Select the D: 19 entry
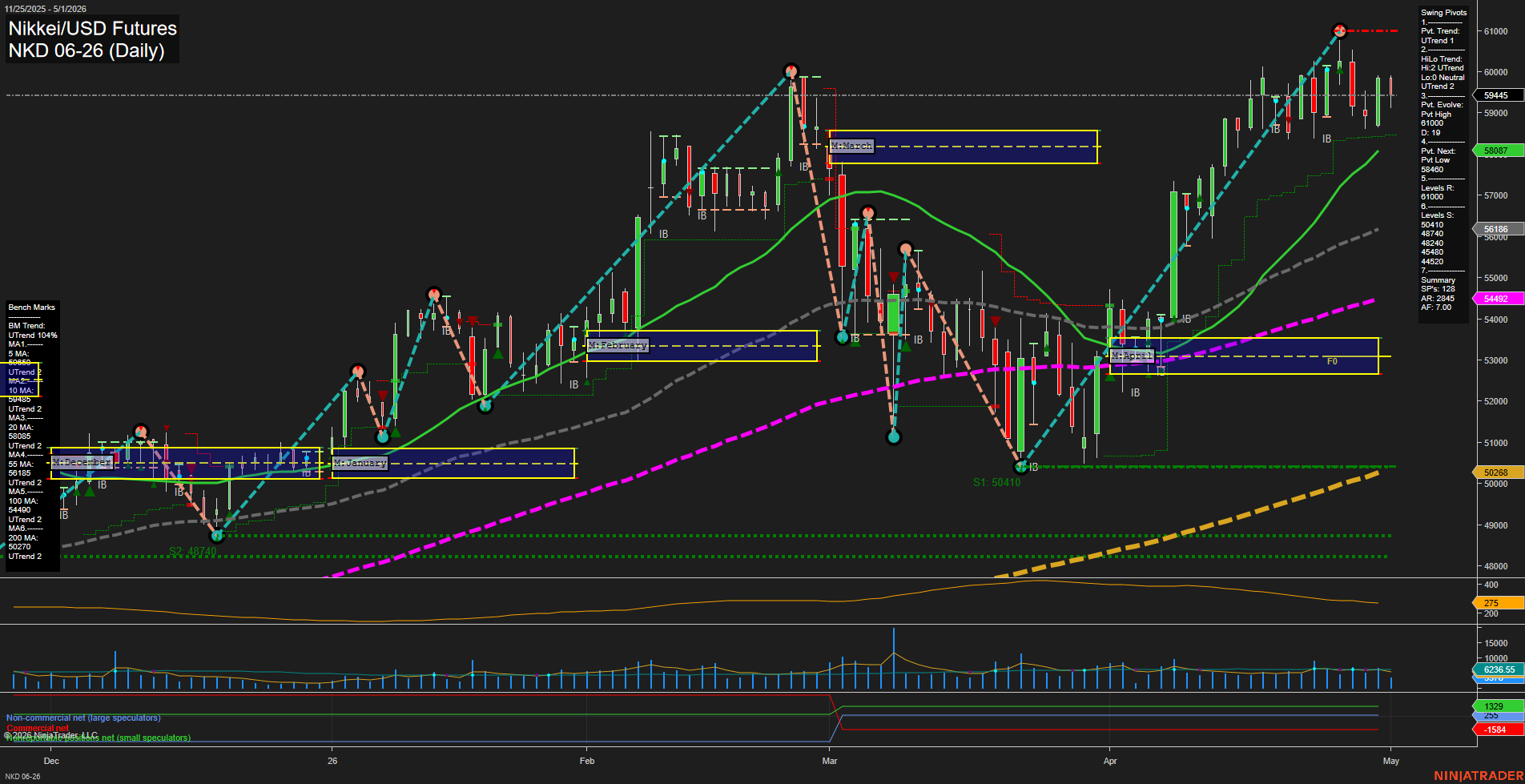Screen dimensions: 1525x784 1430,133
